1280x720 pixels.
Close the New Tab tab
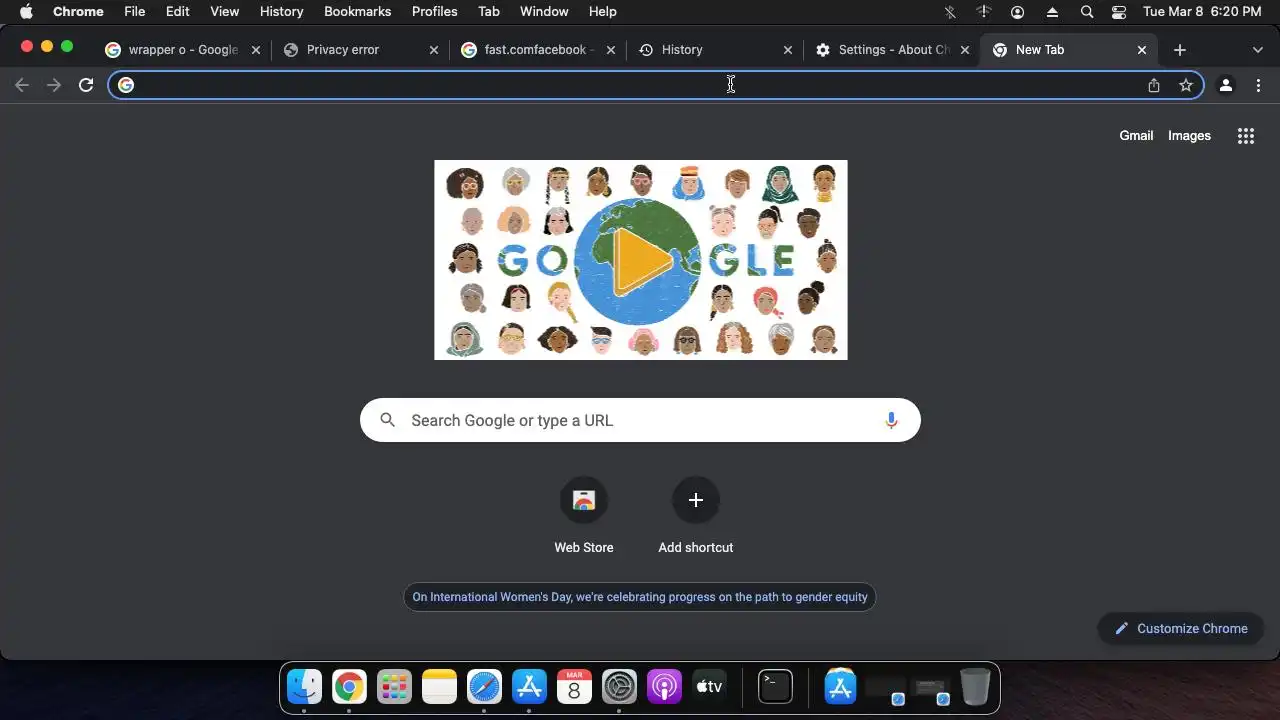[x=1142, y=50]
